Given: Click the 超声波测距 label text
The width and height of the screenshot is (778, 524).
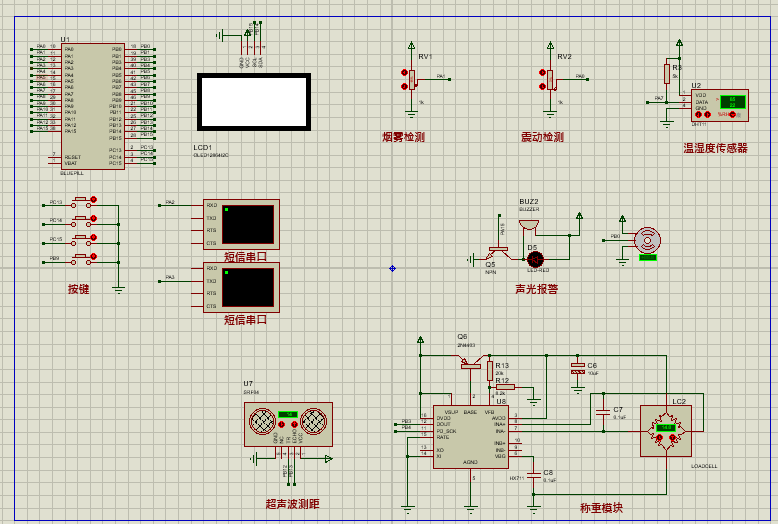Looking at the screenshot, I should [292, 504].
